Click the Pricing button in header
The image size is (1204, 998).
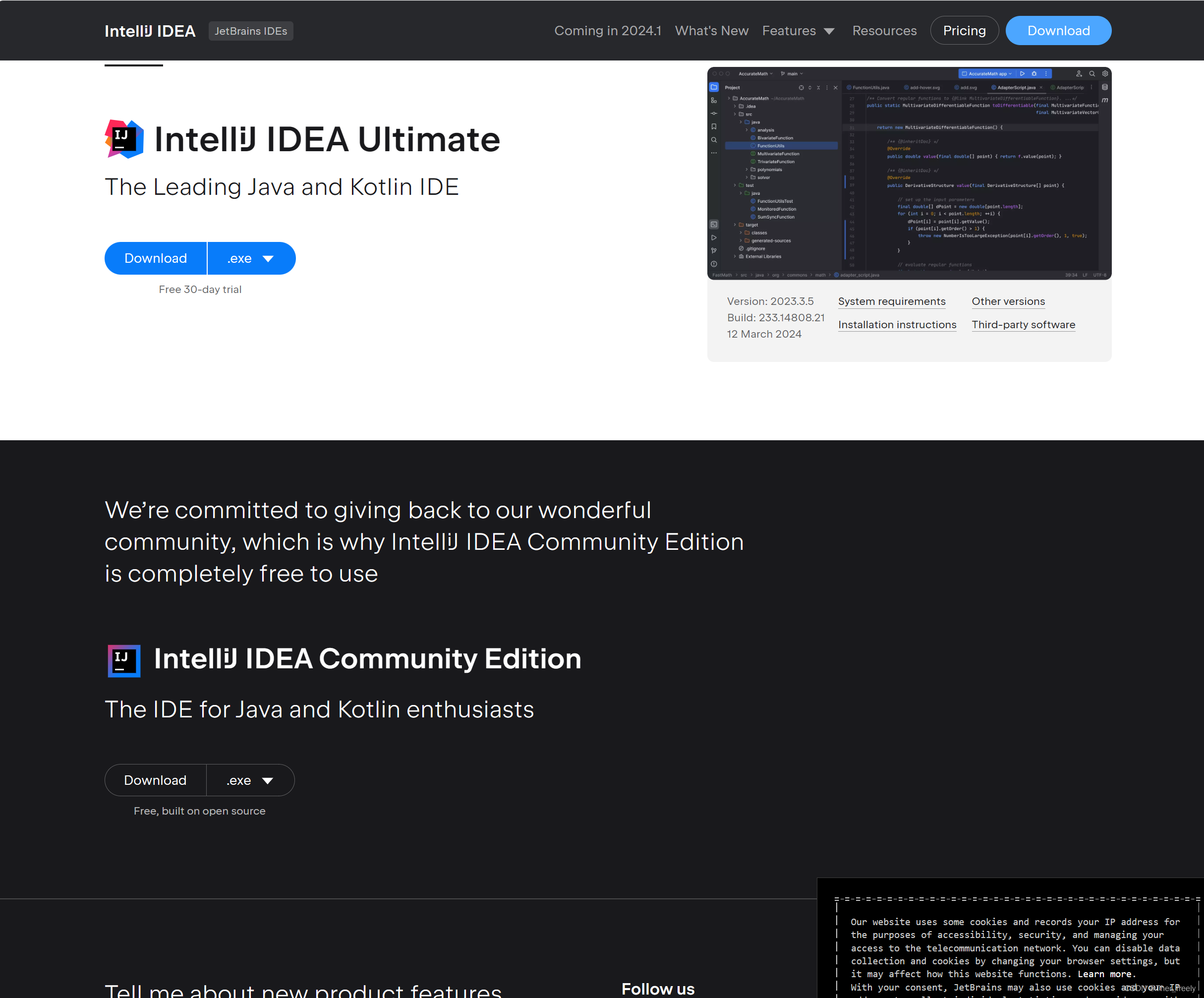(964, 31)
